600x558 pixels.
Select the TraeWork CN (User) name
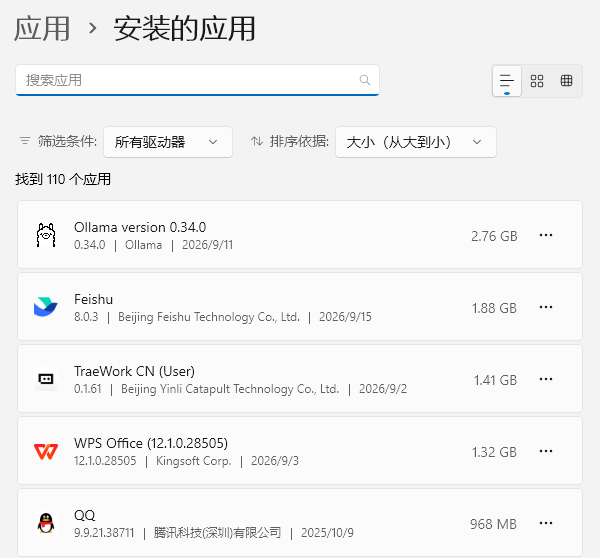134,371
